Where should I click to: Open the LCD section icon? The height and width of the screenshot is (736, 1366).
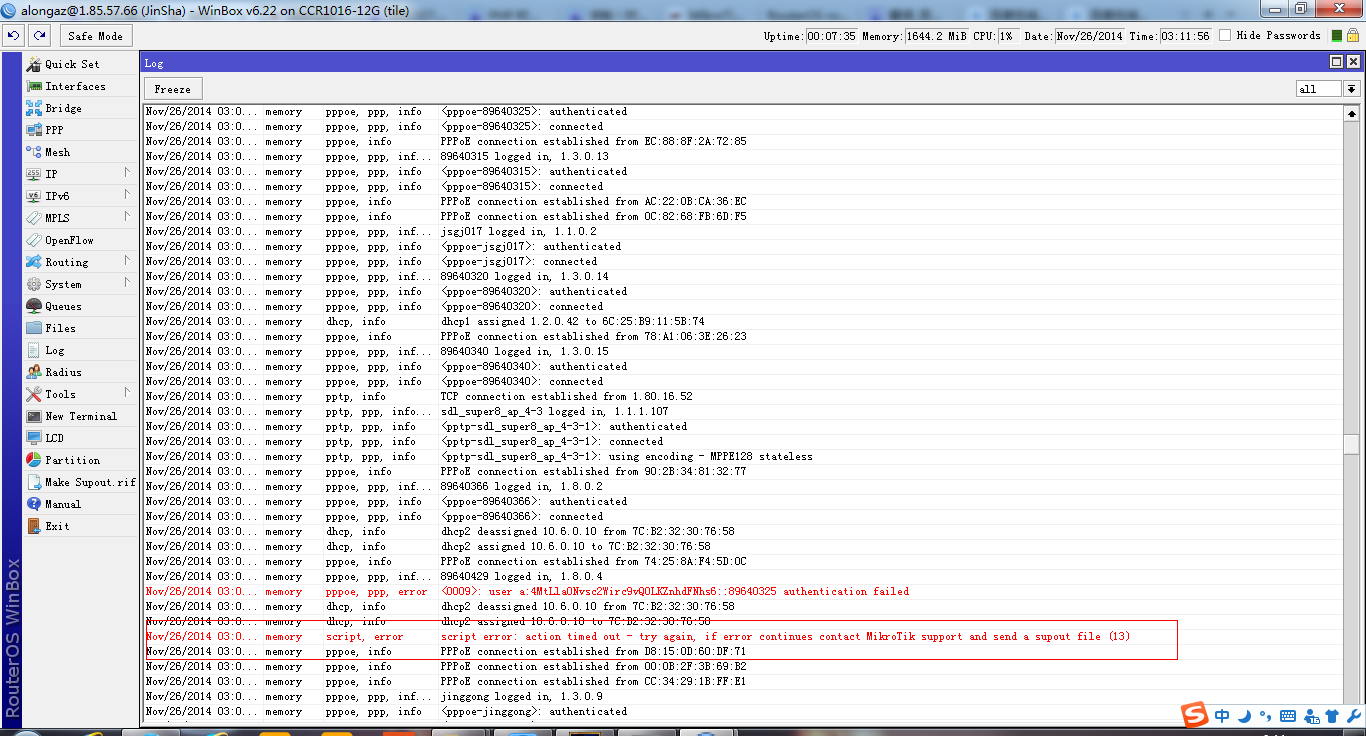pos(34,438)
